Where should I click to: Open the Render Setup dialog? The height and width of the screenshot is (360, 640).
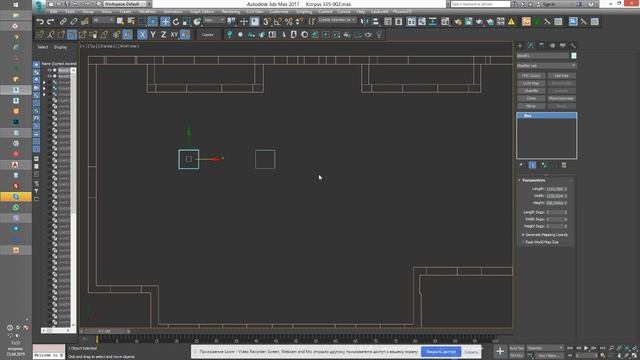click(x=458, y=22)
